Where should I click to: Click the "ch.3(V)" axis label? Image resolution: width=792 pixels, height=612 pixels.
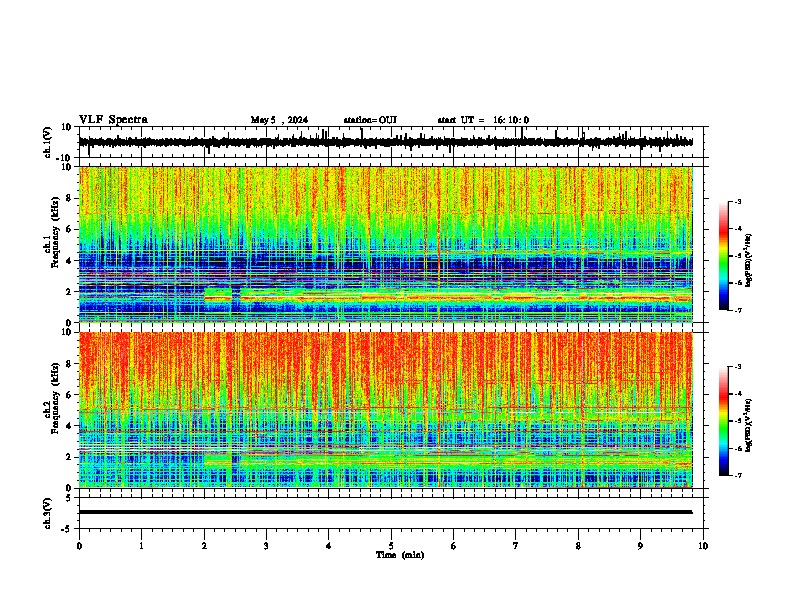click(48, 513)
